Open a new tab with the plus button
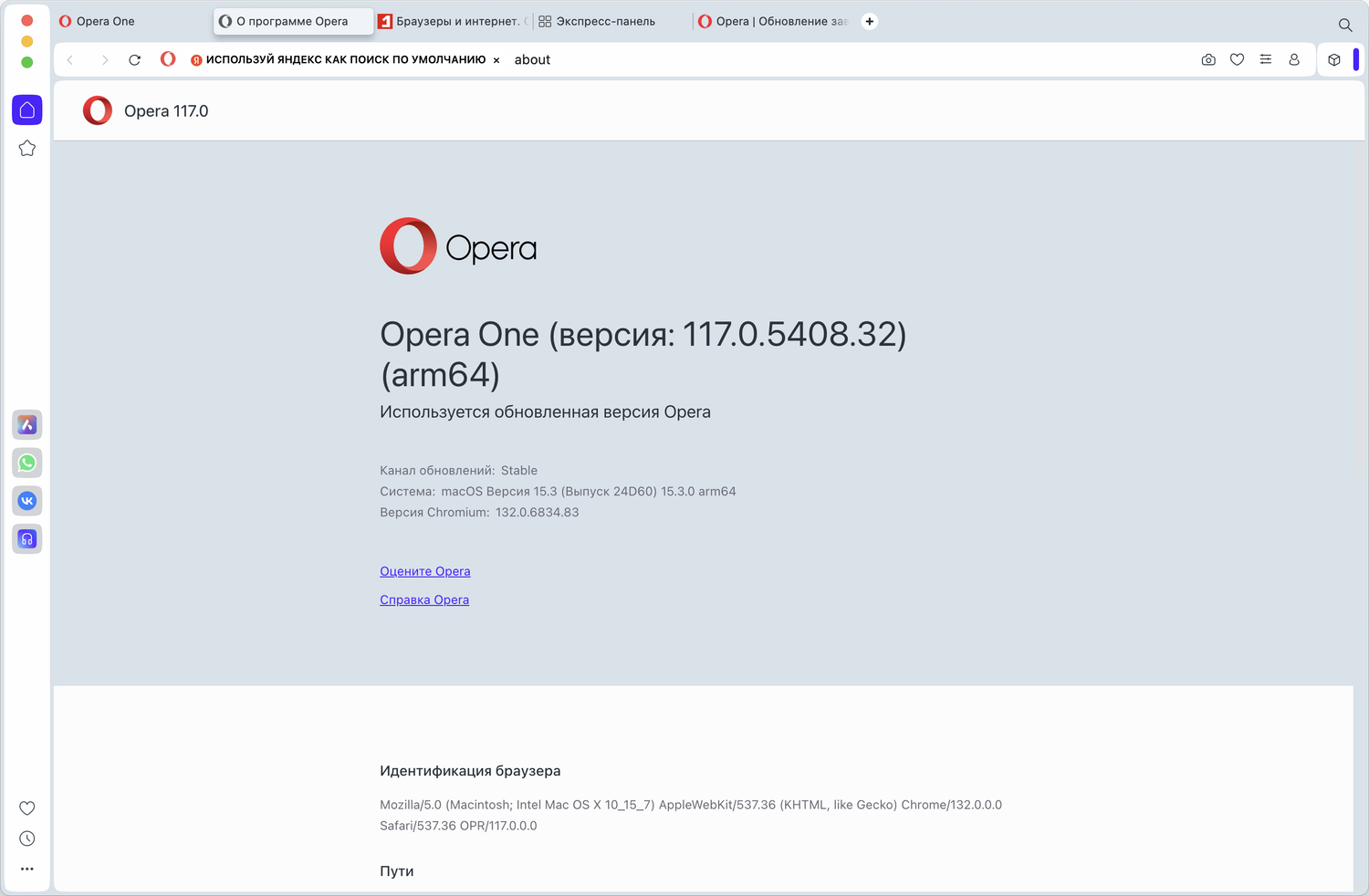This screenshot has width=1369, height=896. (870, 21)
